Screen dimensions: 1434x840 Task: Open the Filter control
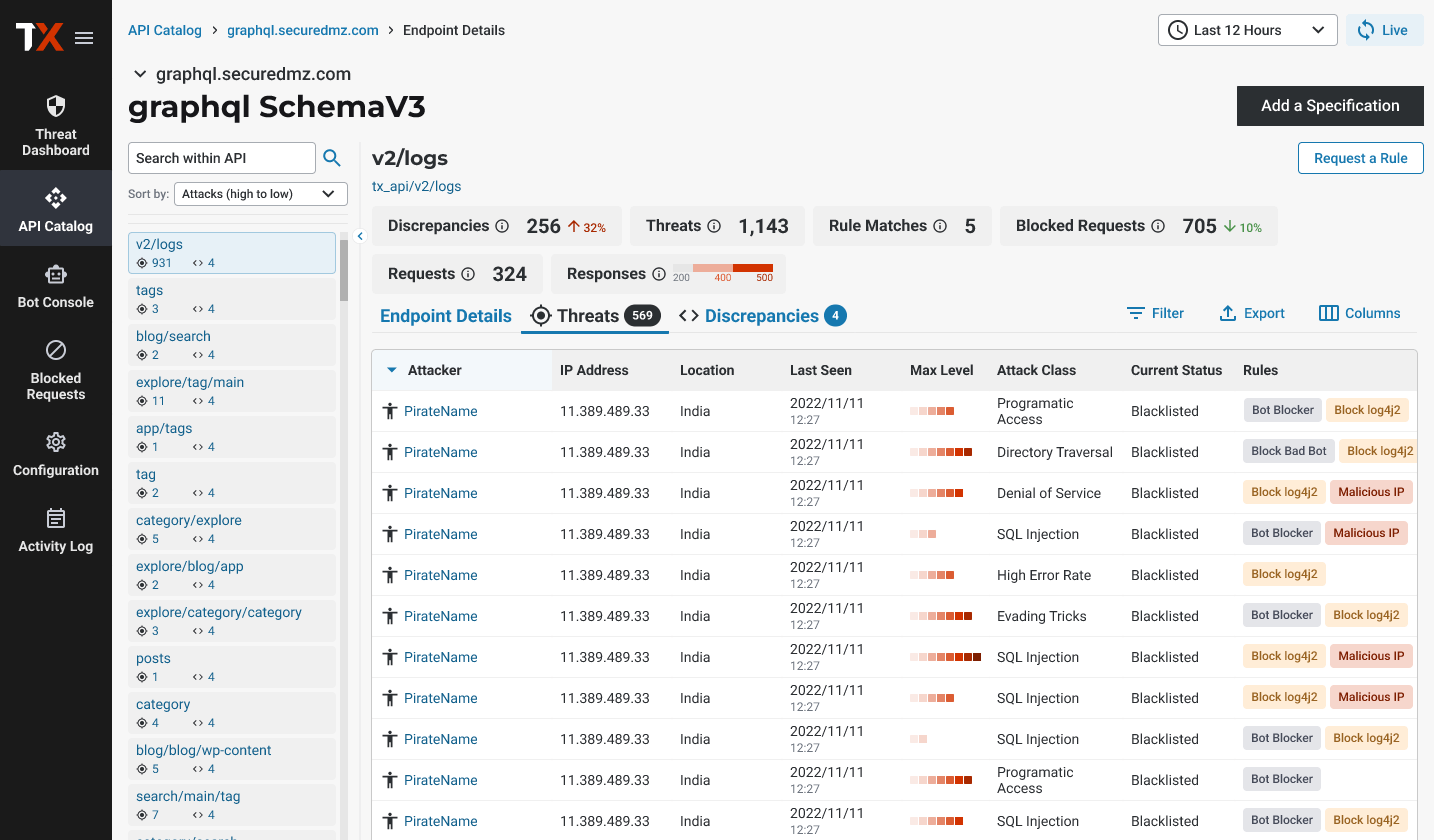(x=1155, y=313)
